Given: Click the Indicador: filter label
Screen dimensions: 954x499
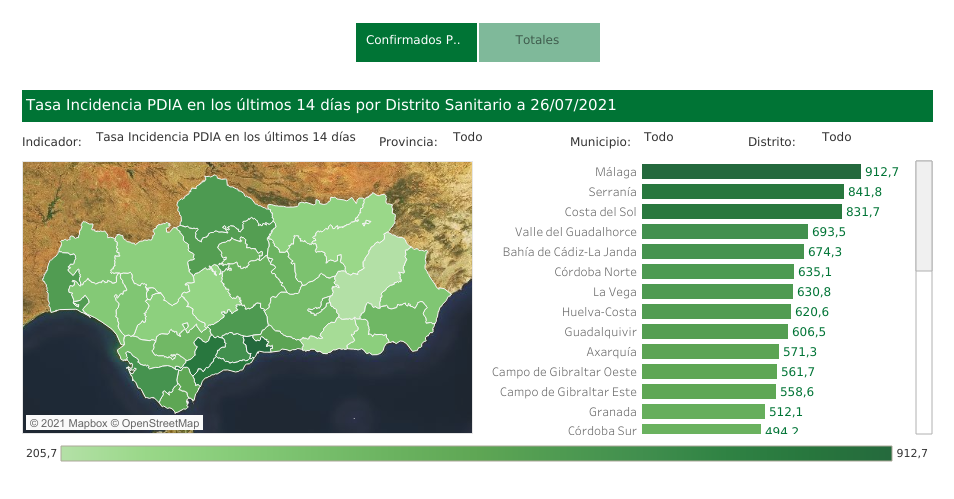Looking at the screenshot, I should pyautogui.click(x=52, y=142).
